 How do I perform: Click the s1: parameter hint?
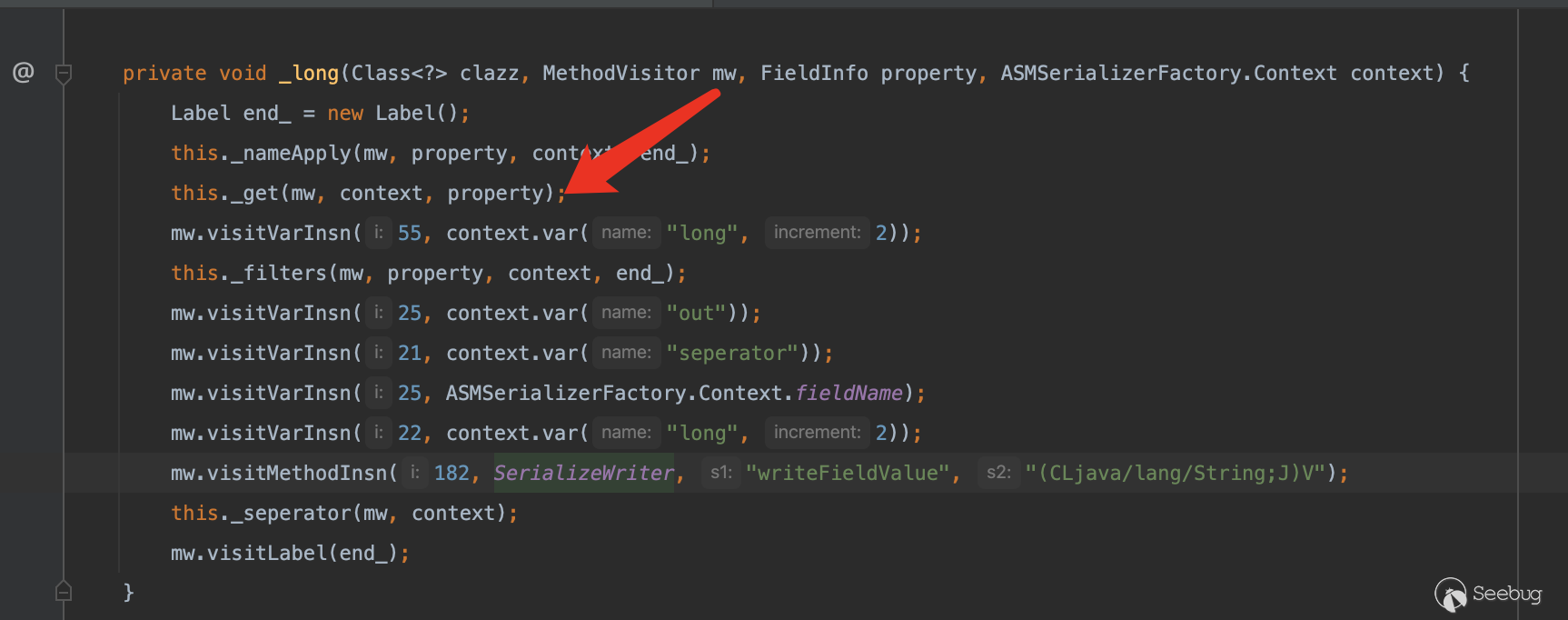click(721, 473)
